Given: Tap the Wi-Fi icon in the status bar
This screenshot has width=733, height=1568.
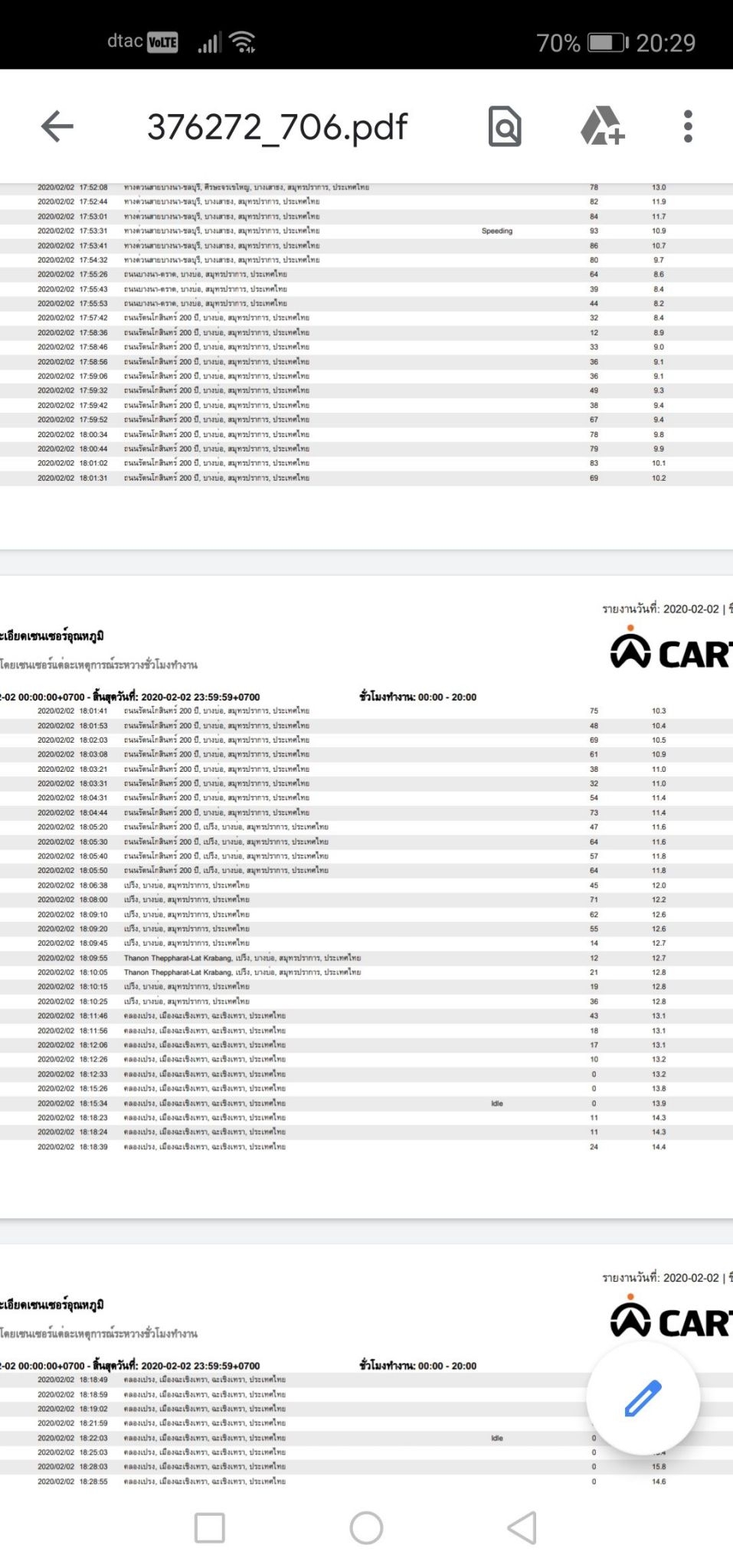Looking at the screenshot, I should pyautogui.click(x=243, y=42).
